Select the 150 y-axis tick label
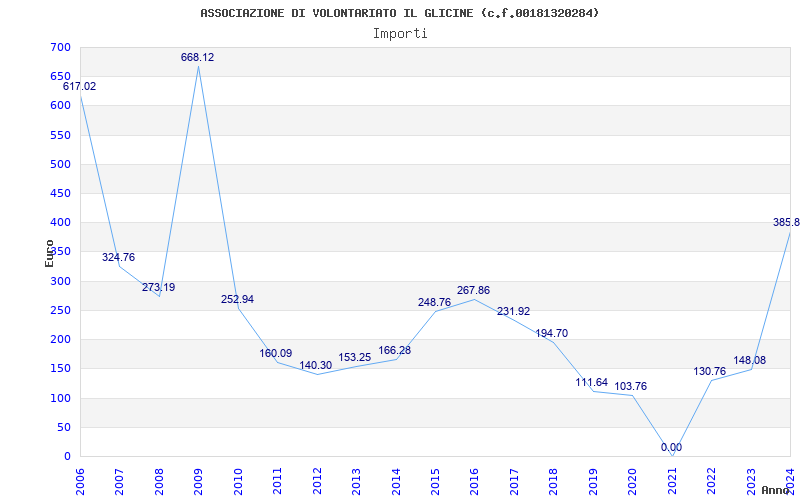The width and height of the screenshot is (800, 500). pyautogui.click(x=60, y=368)
